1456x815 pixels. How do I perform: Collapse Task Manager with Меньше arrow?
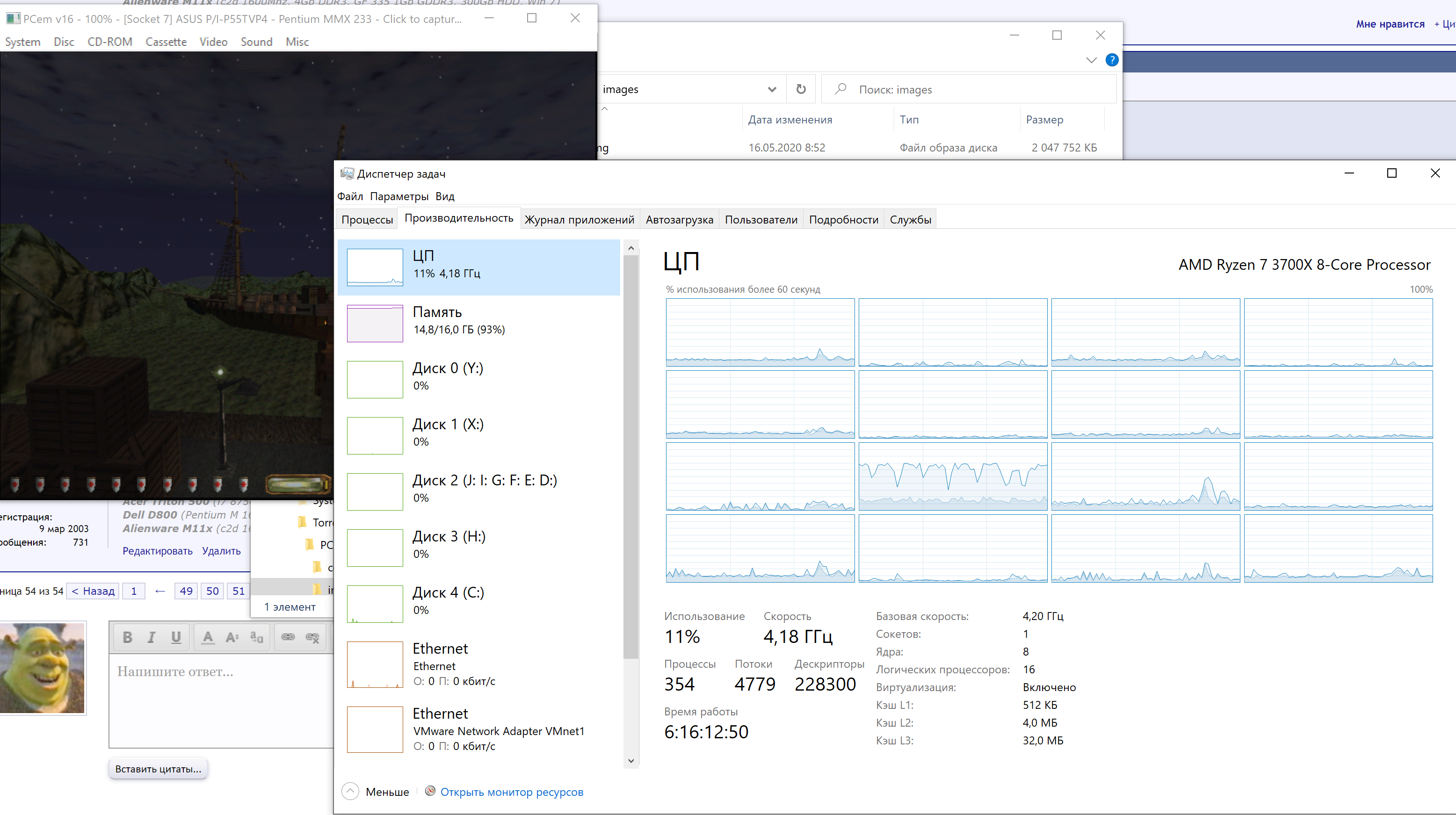coord(350,791)
